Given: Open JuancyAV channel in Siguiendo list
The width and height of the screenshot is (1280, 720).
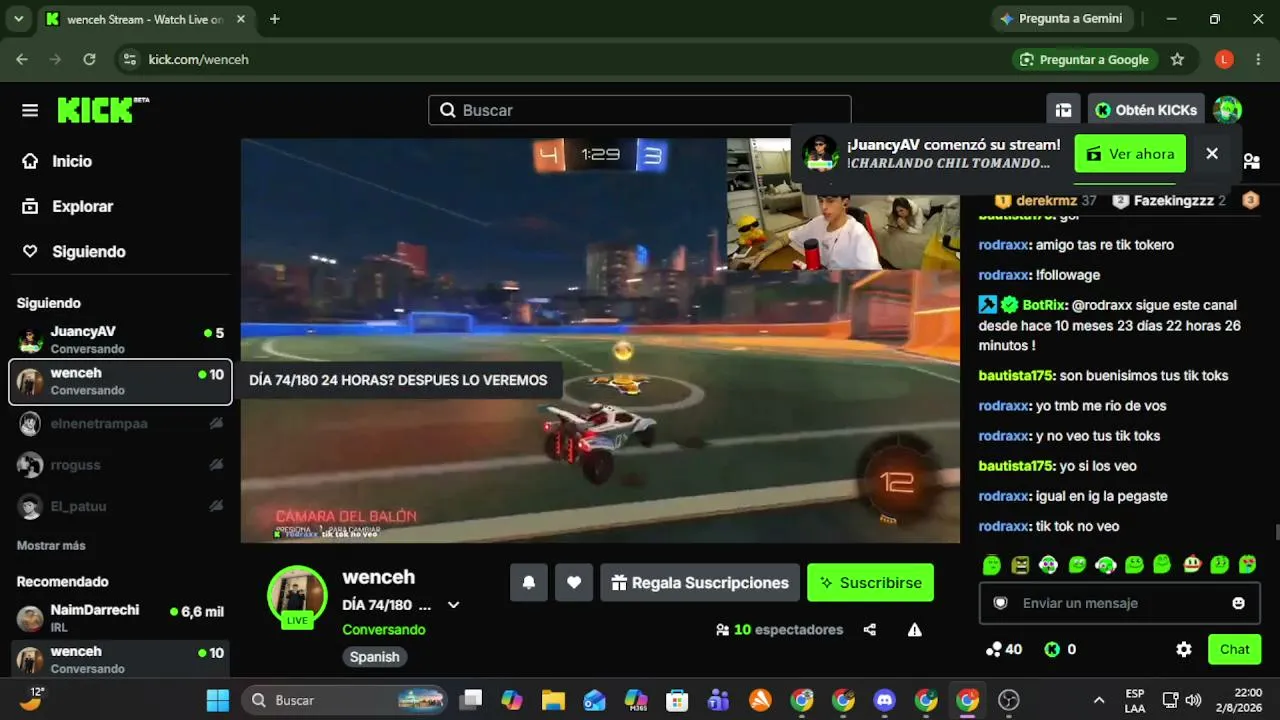Looking at the screenshot, I should [120, 340].
